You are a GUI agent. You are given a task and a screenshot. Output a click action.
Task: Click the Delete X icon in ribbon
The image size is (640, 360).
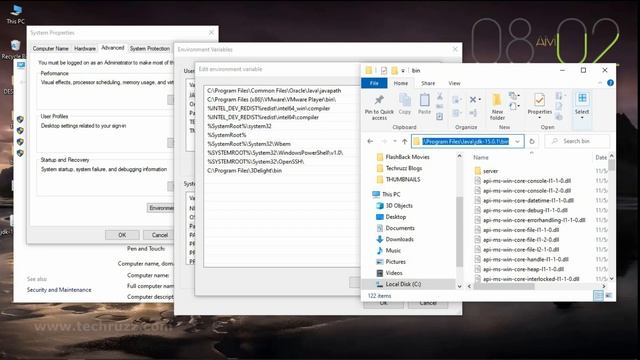[473, 99]
